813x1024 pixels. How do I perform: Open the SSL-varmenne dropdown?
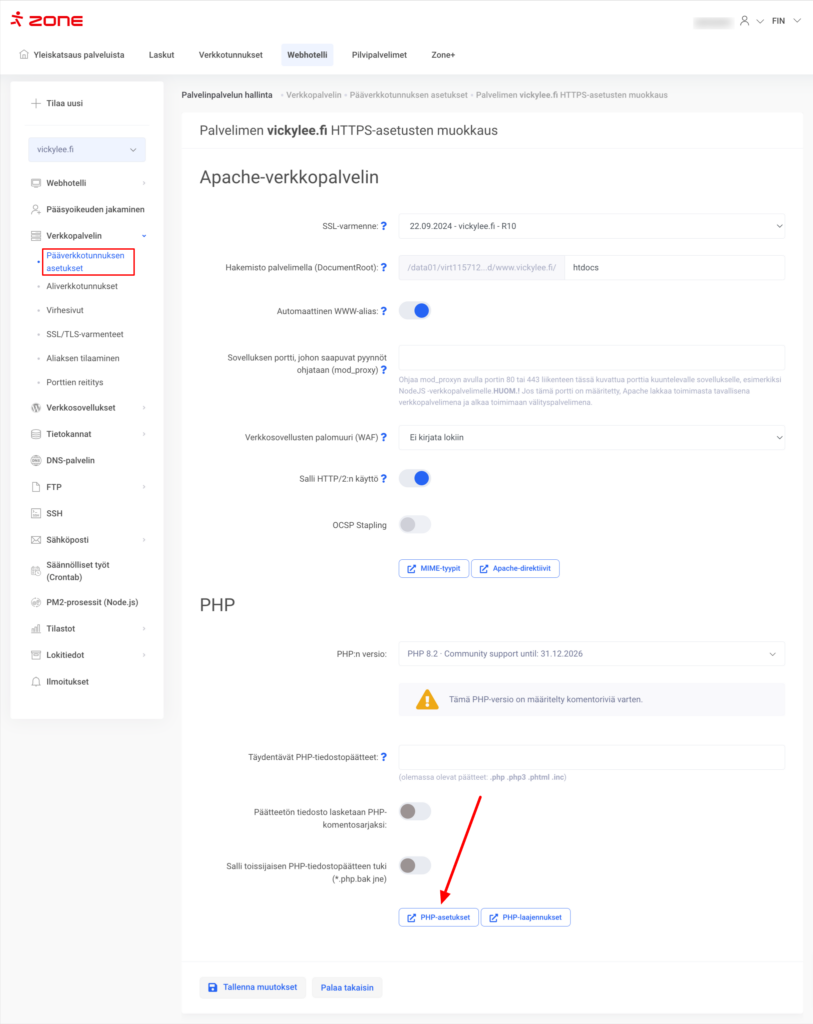[x=591, y=226]
